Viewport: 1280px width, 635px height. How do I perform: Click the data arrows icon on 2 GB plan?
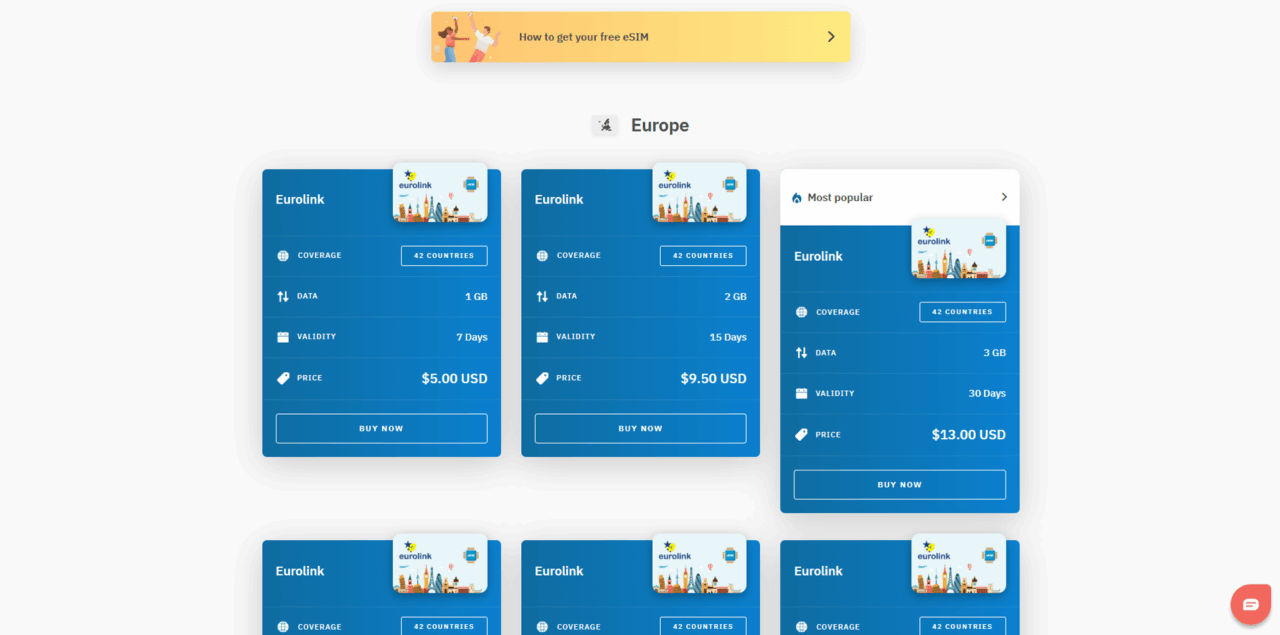click(542, 297)
